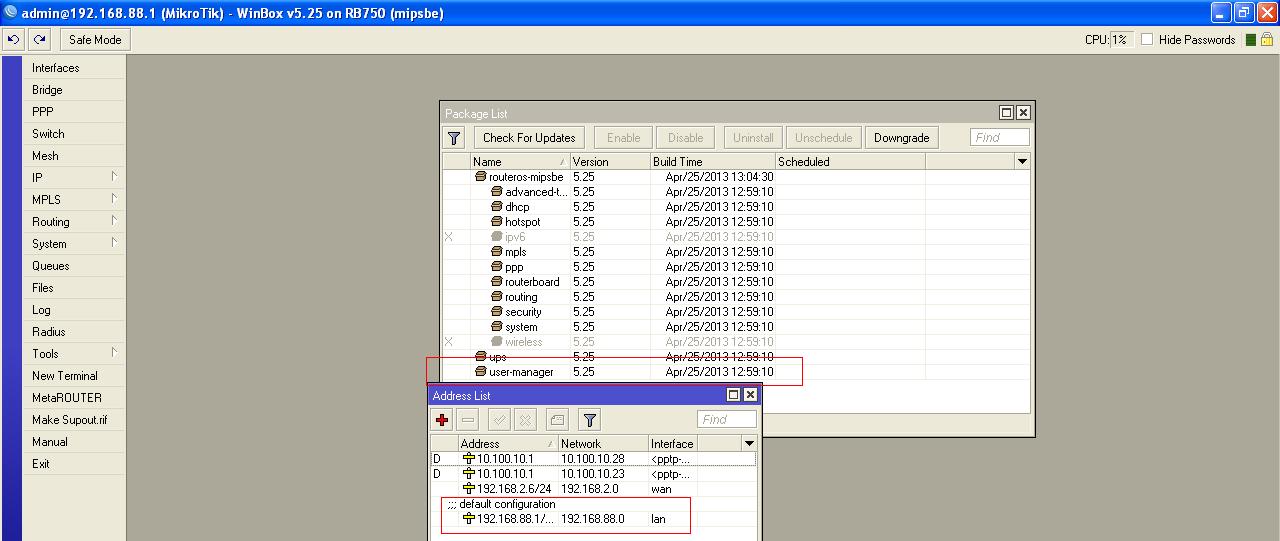Click the Disable button in Package List
The image size is (1280, 541).
[x=686, y=138]
